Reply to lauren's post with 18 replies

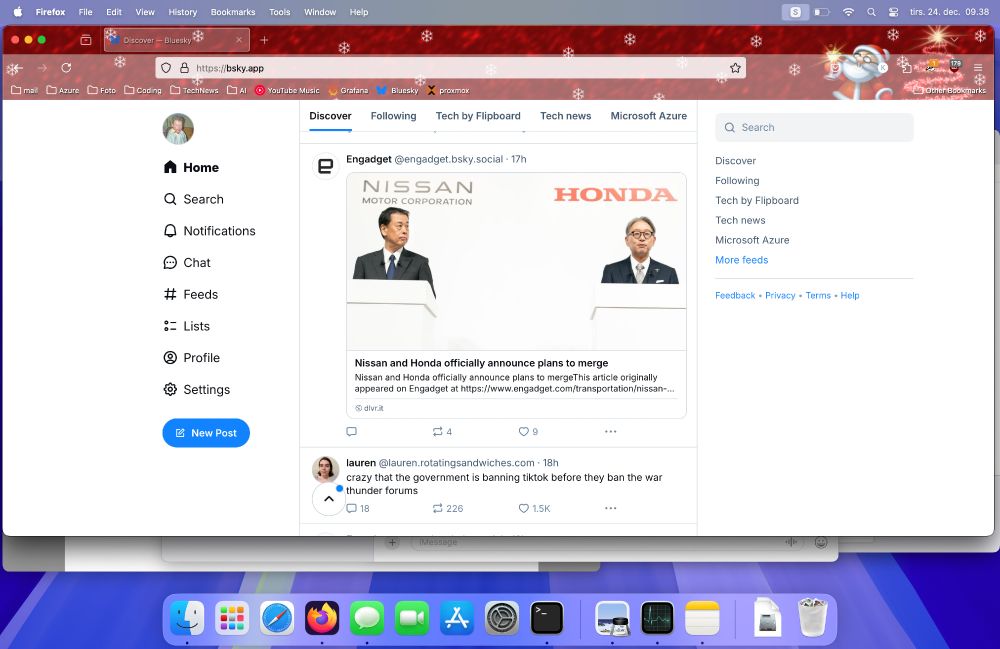click(358, 508)
